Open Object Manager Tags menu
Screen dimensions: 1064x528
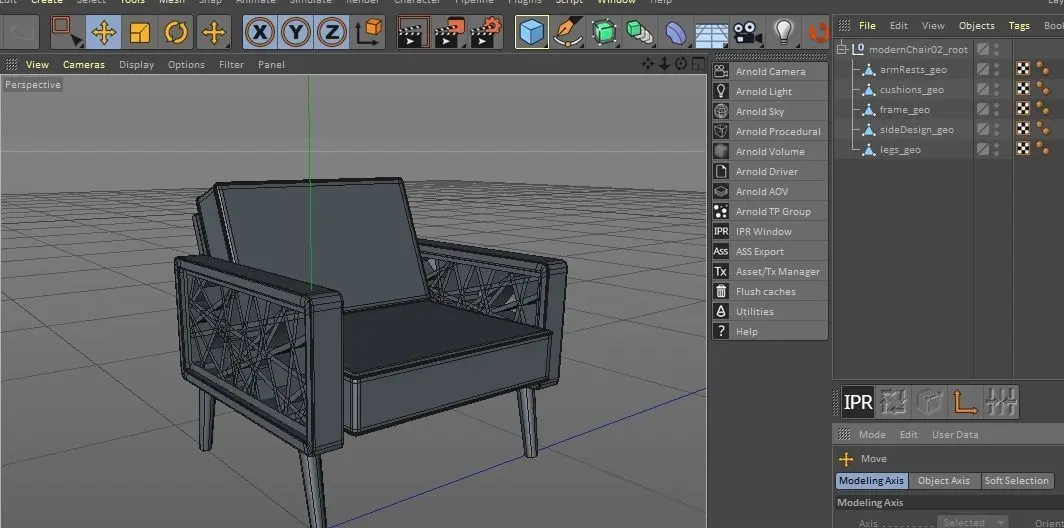[x=1019, y=26]
